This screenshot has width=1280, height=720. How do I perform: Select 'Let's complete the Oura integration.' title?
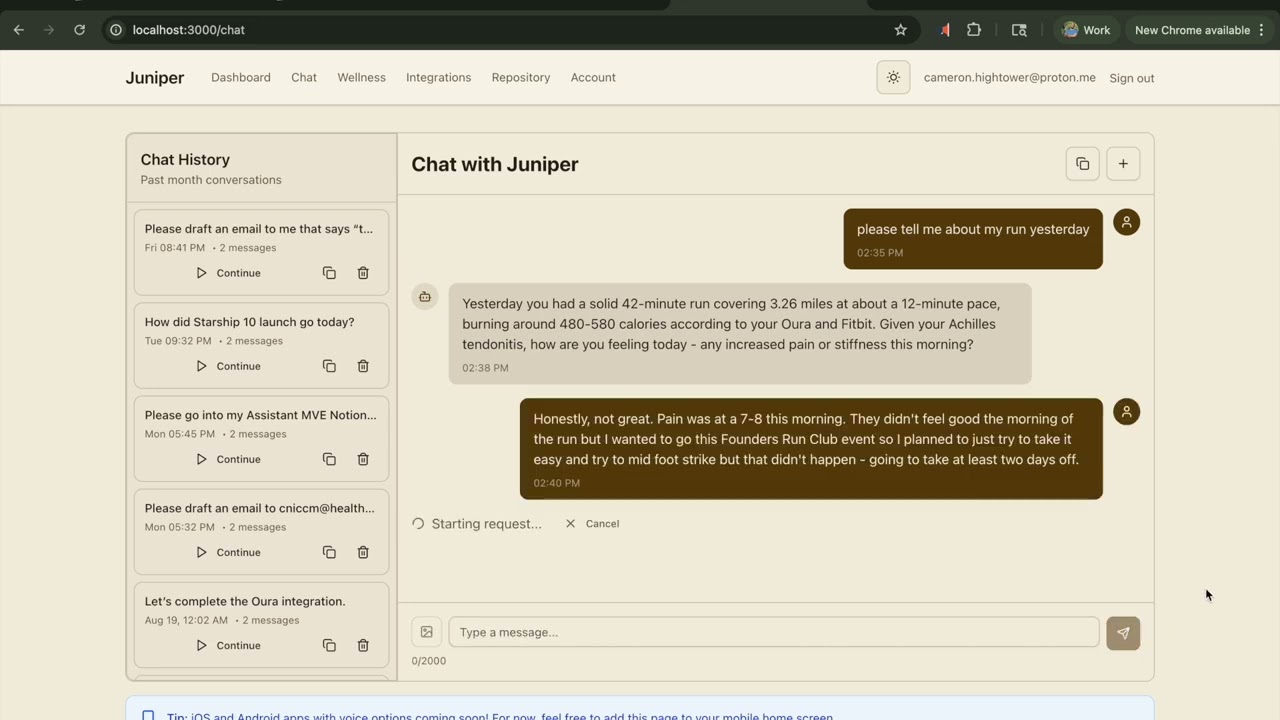pyautogui.click(x=245, y=601)
